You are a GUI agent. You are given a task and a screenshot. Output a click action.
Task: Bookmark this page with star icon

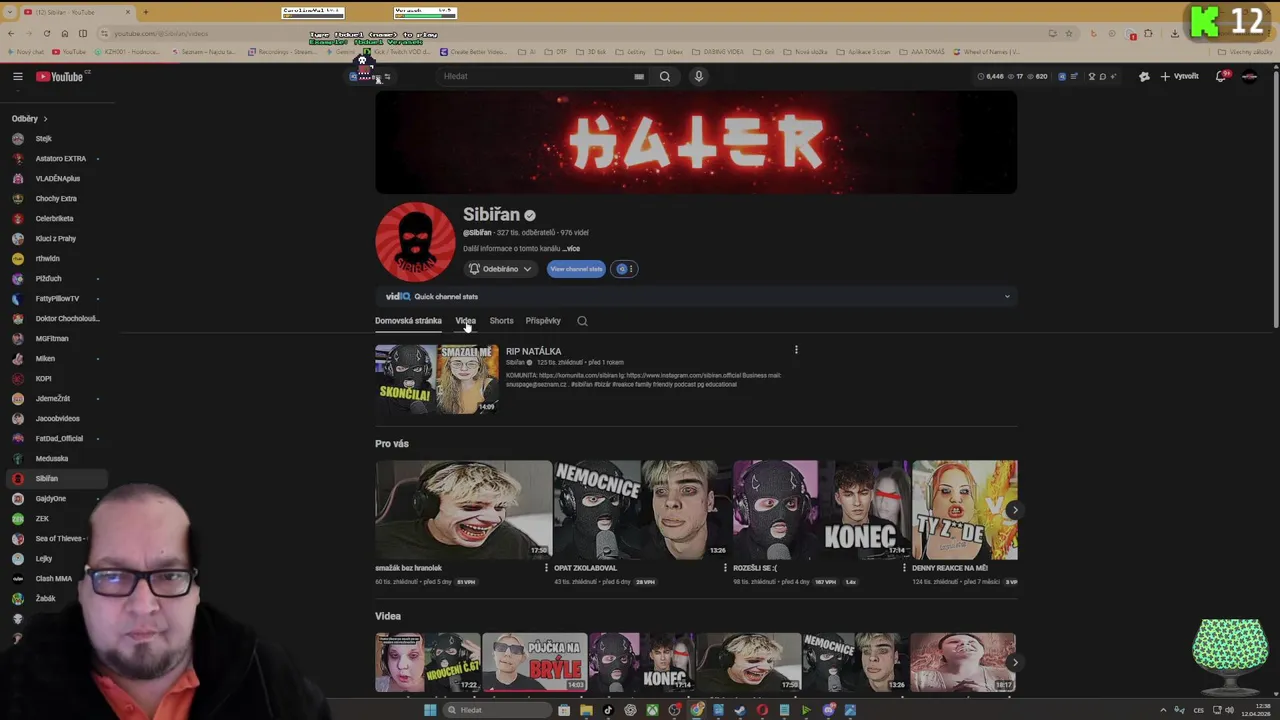click(1068, 33)
